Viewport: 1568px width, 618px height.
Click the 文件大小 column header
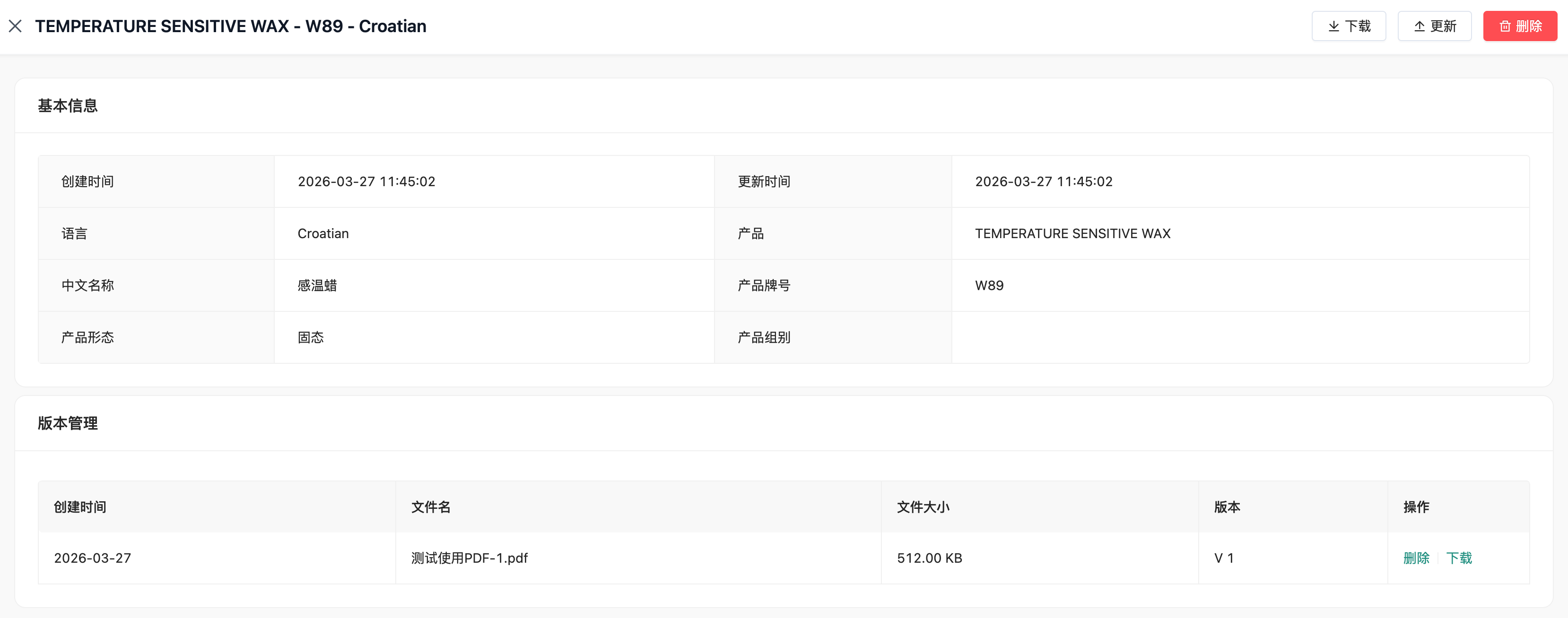[x=923, y=506]
